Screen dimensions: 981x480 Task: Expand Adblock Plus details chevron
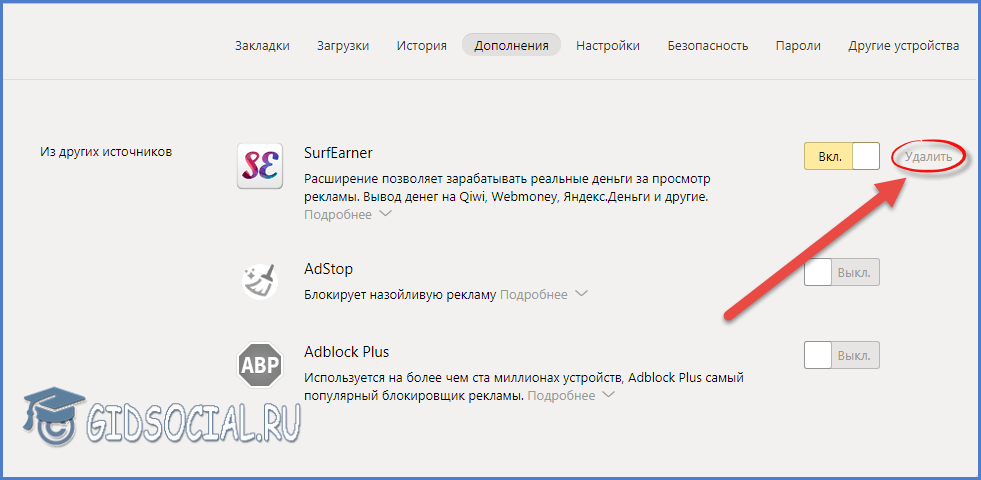point(609,395)
